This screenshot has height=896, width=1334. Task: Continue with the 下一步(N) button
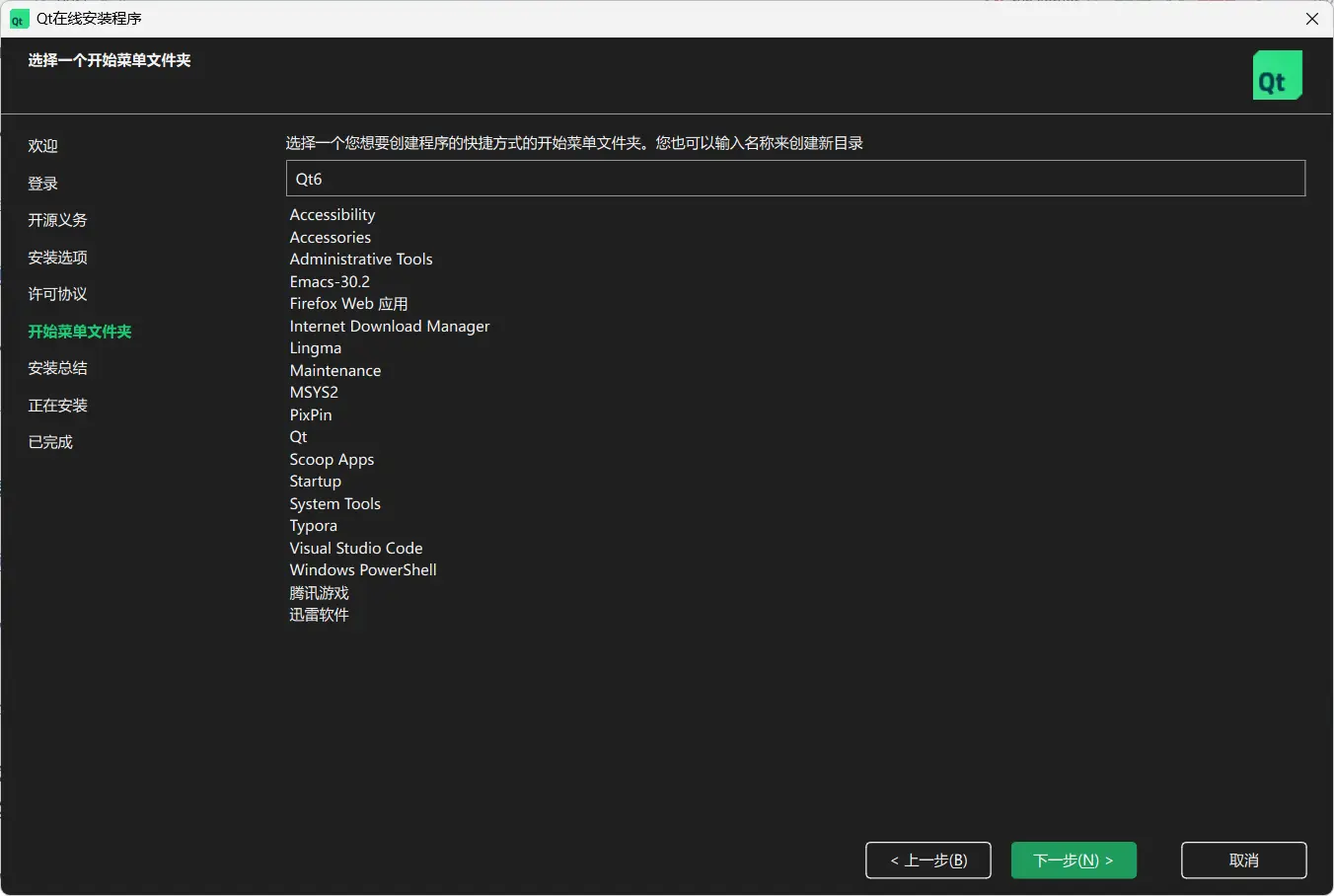coord(1074,860)
